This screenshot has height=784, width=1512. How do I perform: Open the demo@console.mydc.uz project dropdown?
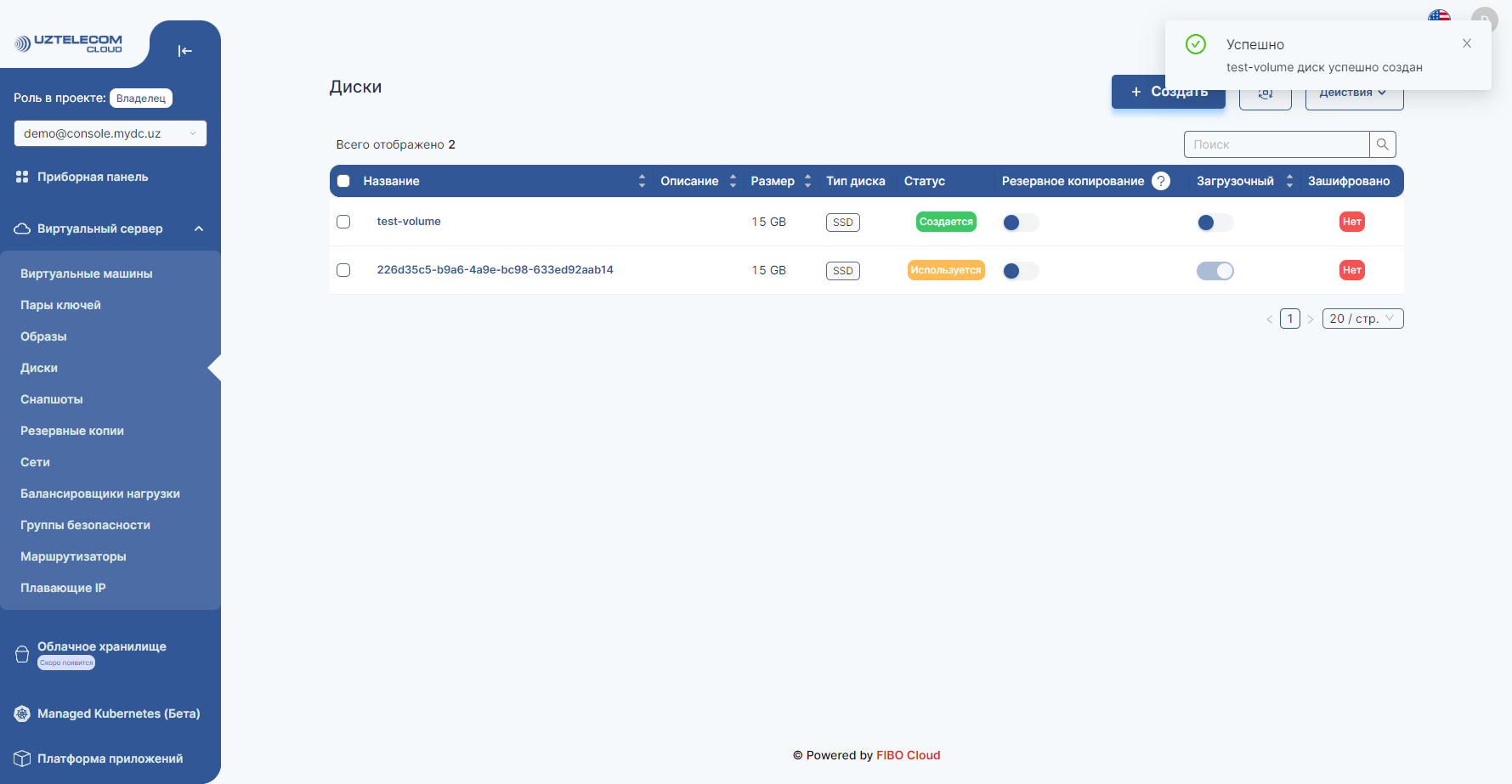(110, 133)
